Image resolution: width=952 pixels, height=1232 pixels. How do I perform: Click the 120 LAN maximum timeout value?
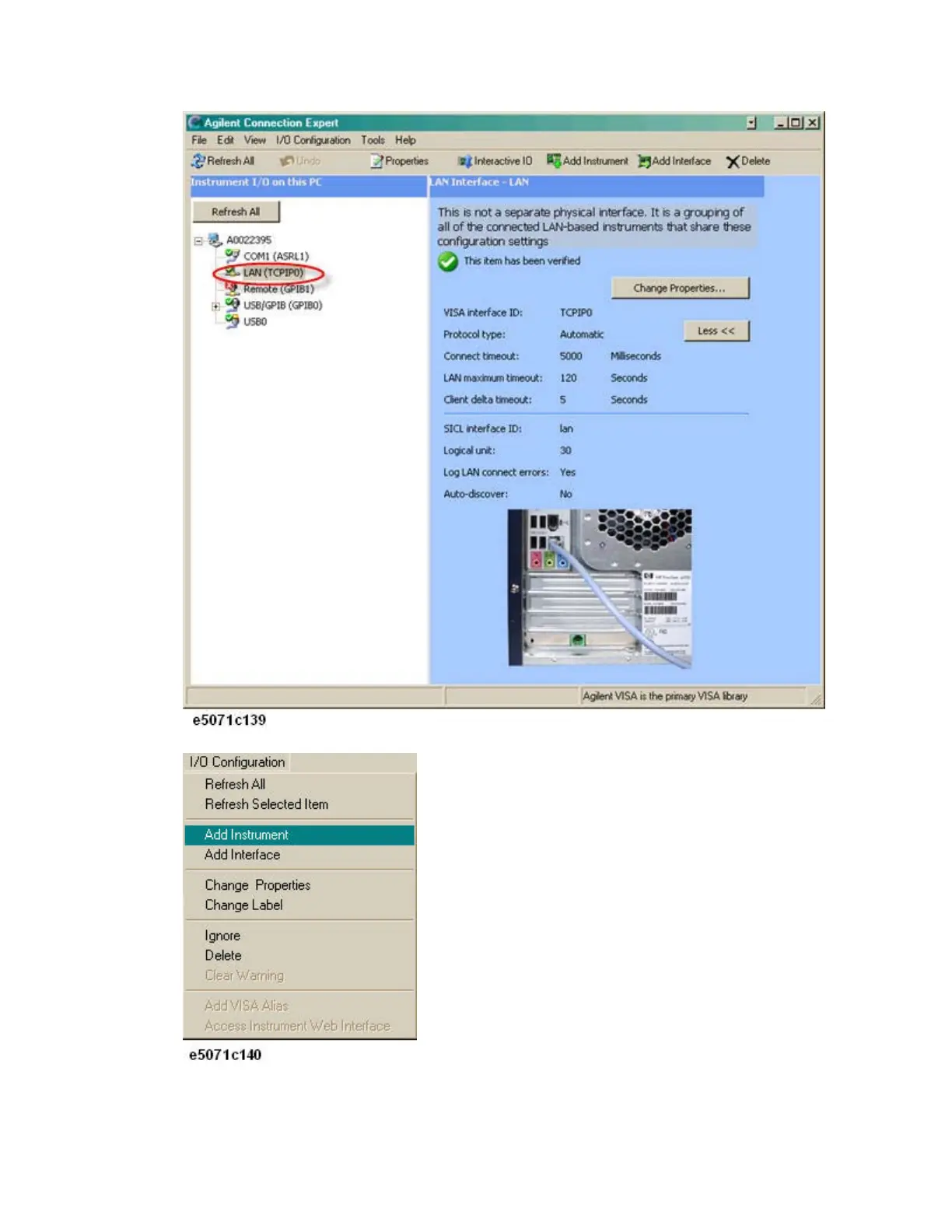[x=569, y=378]
